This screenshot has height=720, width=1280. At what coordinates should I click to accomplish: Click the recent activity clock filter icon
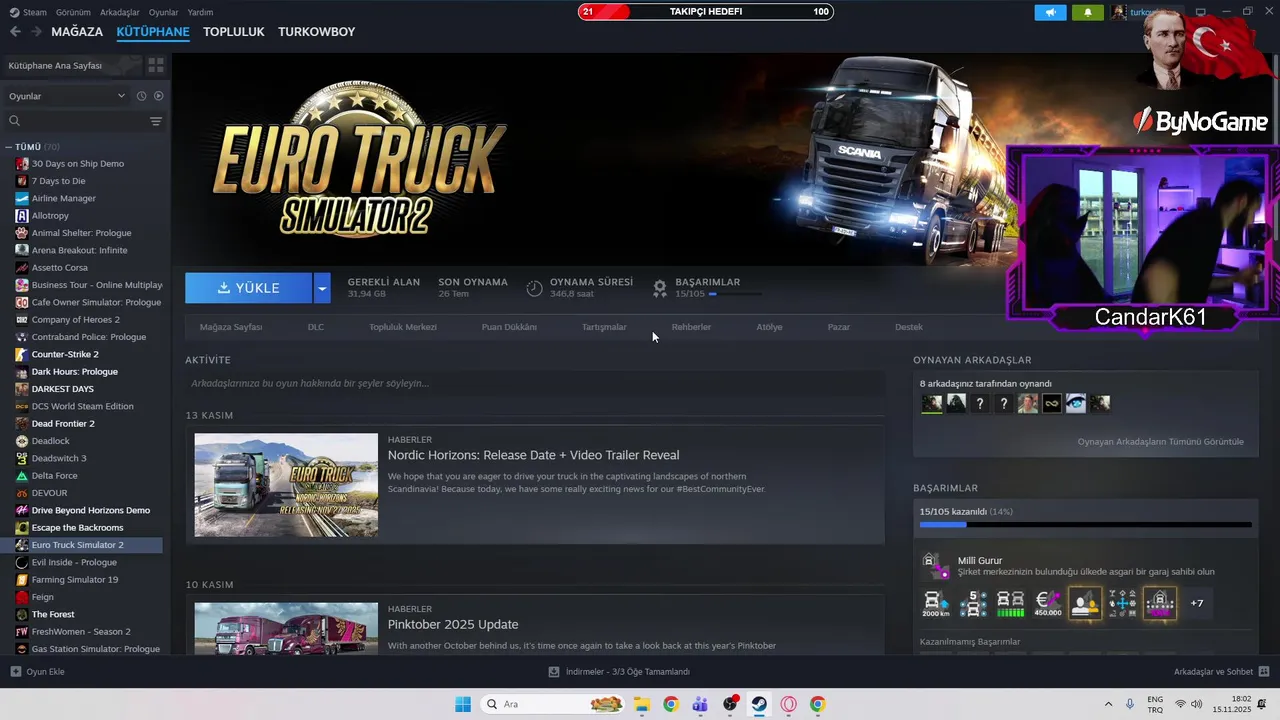click(141, 96)
